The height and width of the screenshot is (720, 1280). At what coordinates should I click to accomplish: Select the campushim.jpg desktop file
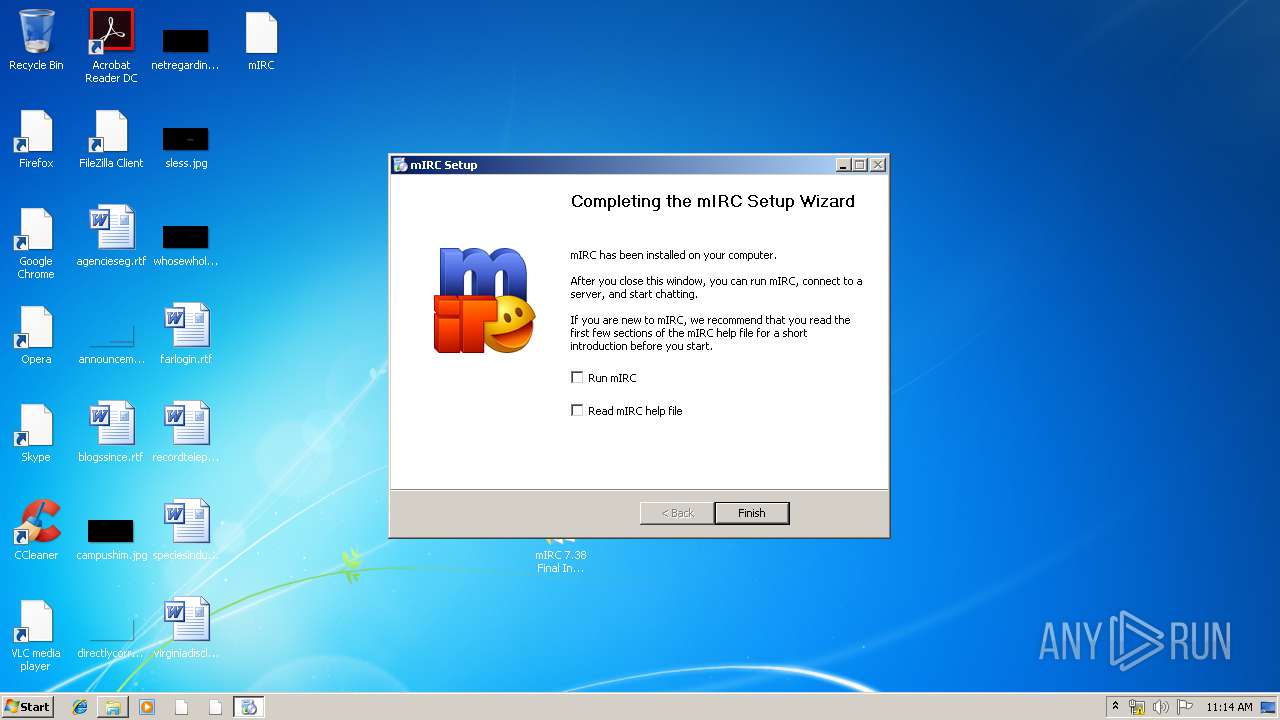(111, 540)
